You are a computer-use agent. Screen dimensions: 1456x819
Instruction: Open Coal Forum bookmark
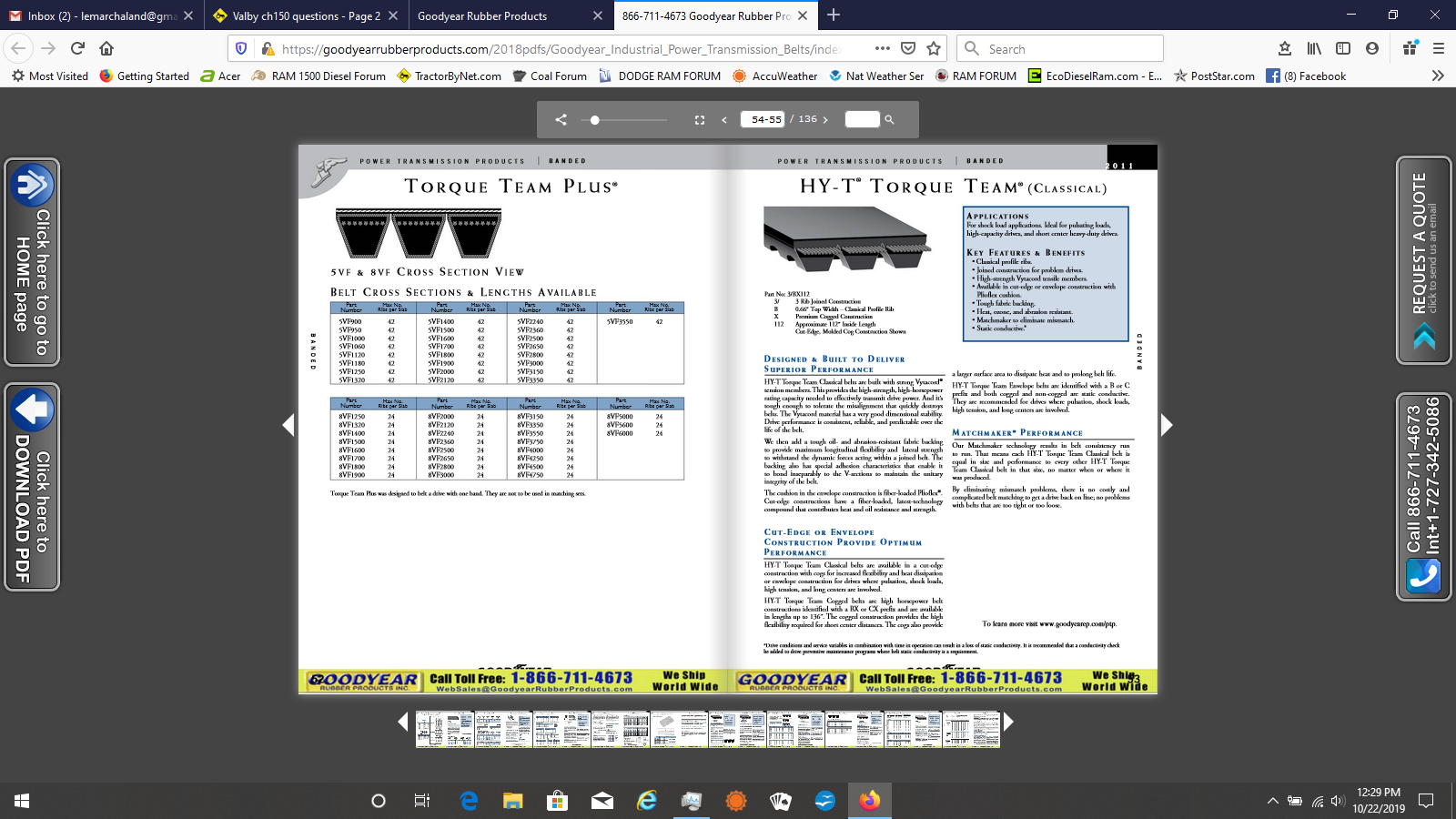[551, 76]
